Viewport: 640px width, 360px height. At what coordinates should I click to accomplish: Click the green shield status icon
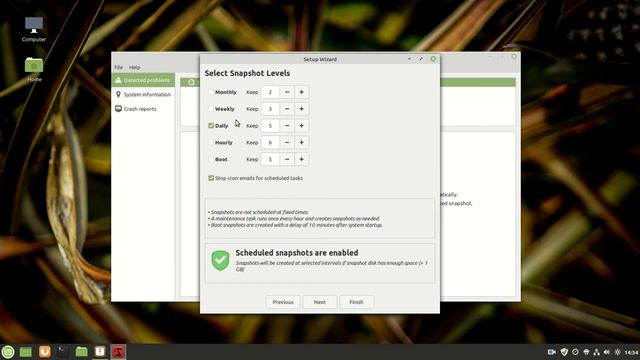tap(220, 260)
